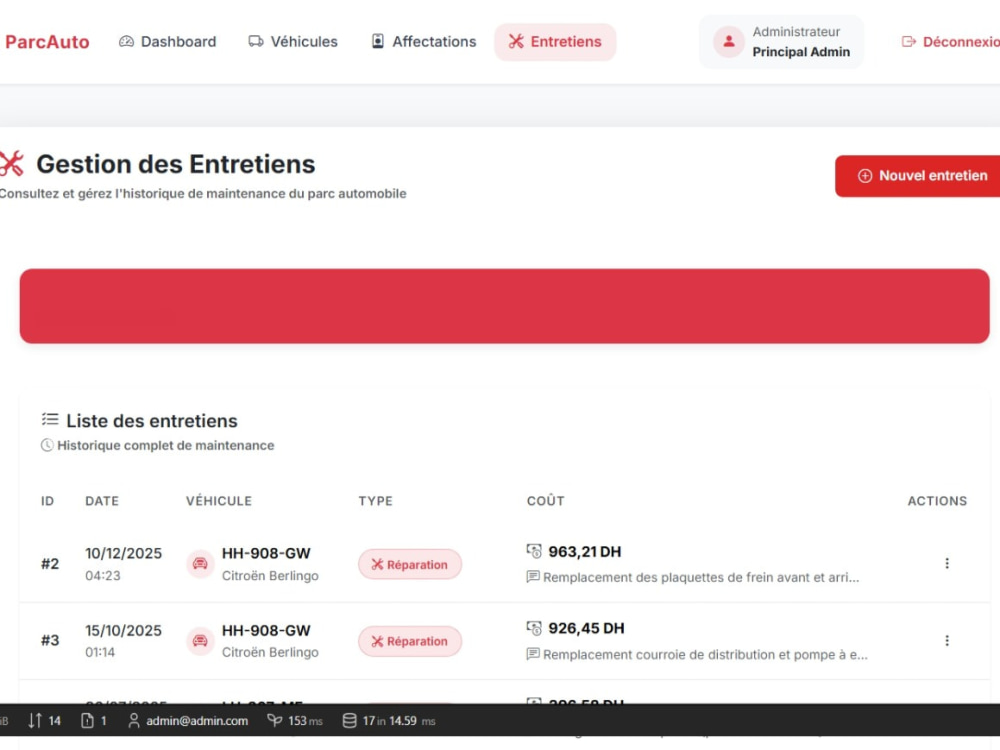Click the date 15/10/2025
This screenshot has width=1000, height=750.
click(x=124, y=630)
